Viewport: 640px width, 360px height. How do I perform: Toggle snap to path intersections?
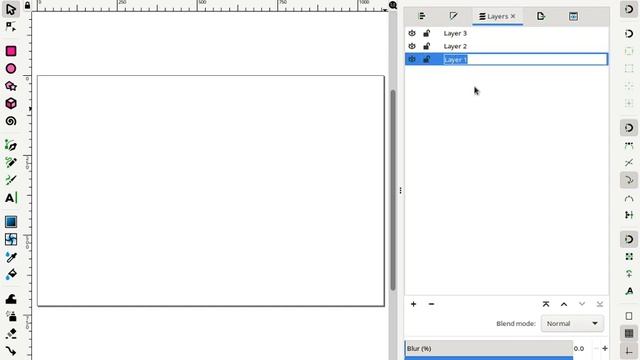pyautogui.click(x=629, y=163)
